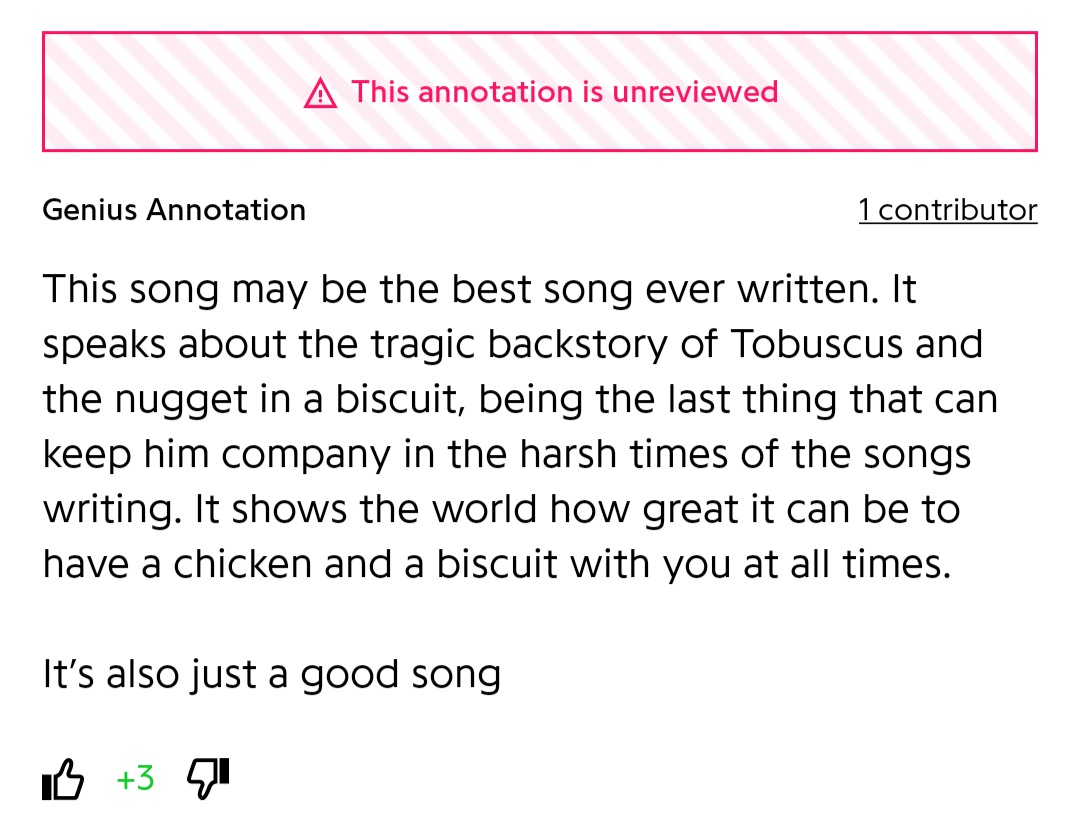This screenshot has height=834, width=1080.
Task: Click the phrase 'tragic backstory'
Action: point(519,344)
